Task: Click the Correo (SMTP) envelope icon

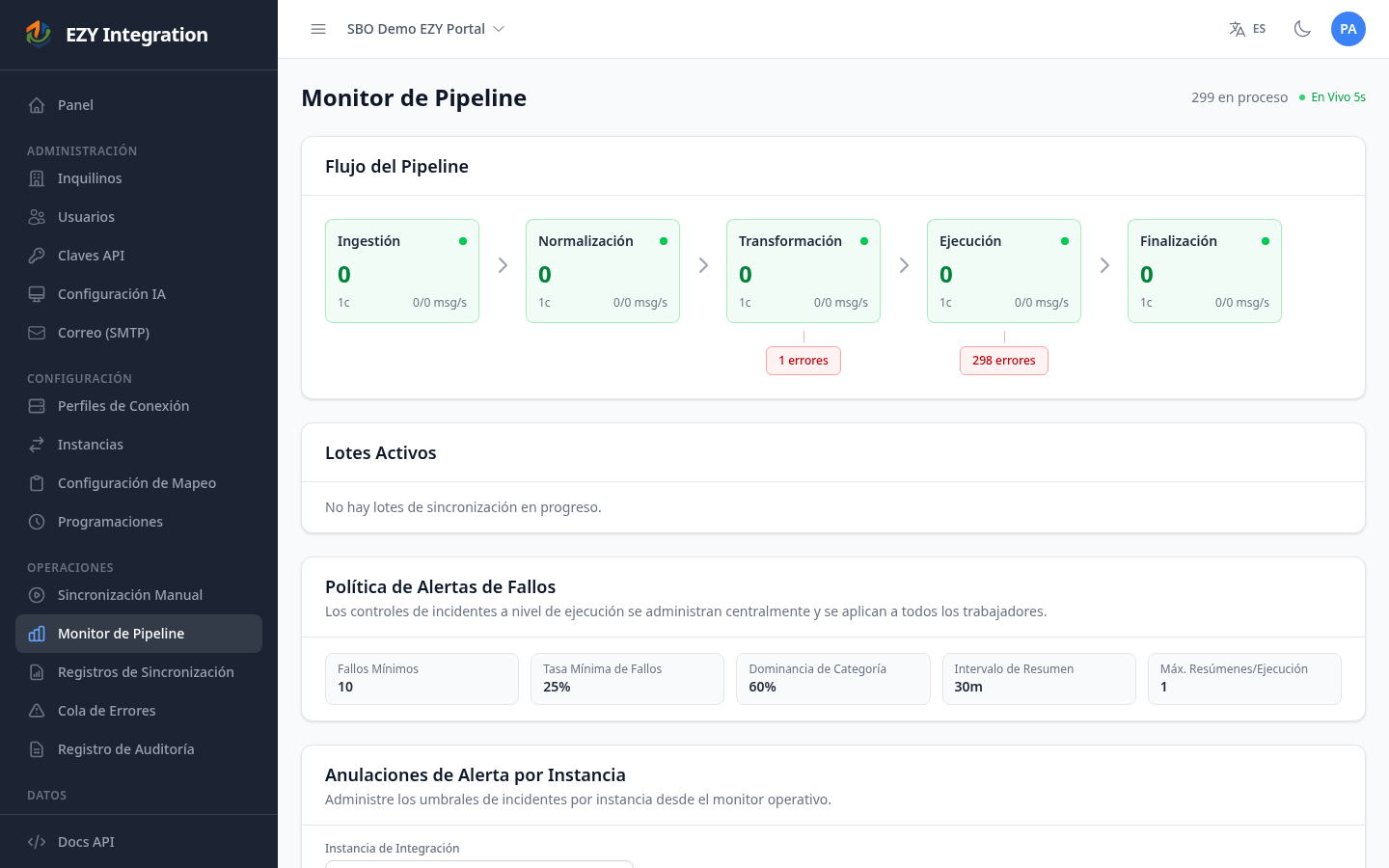Action: (37, 333)
